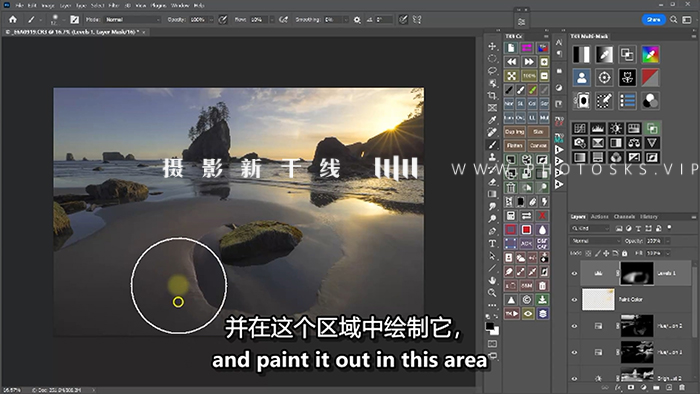This screenshot has width=700, height=394.
Task: Select the Levels 1 layer mask thumbnail
Action: (637, 273)
